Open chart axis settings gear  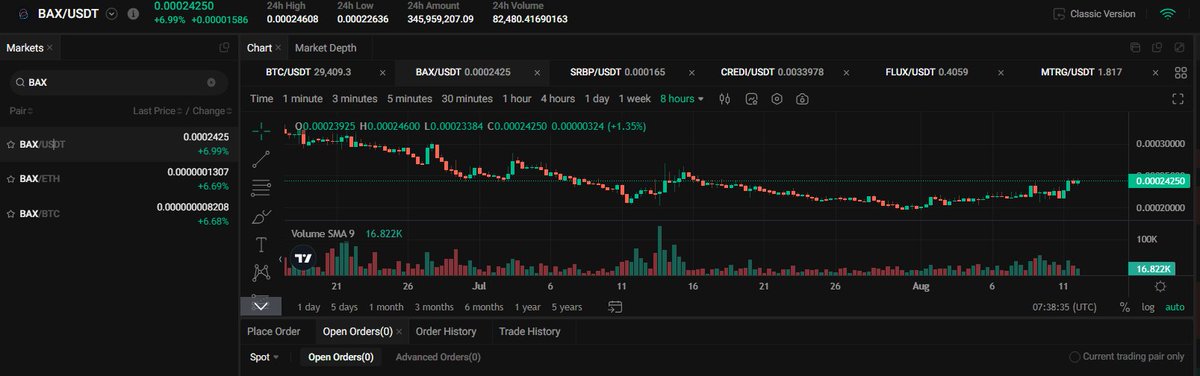(x=1159, y=286)
